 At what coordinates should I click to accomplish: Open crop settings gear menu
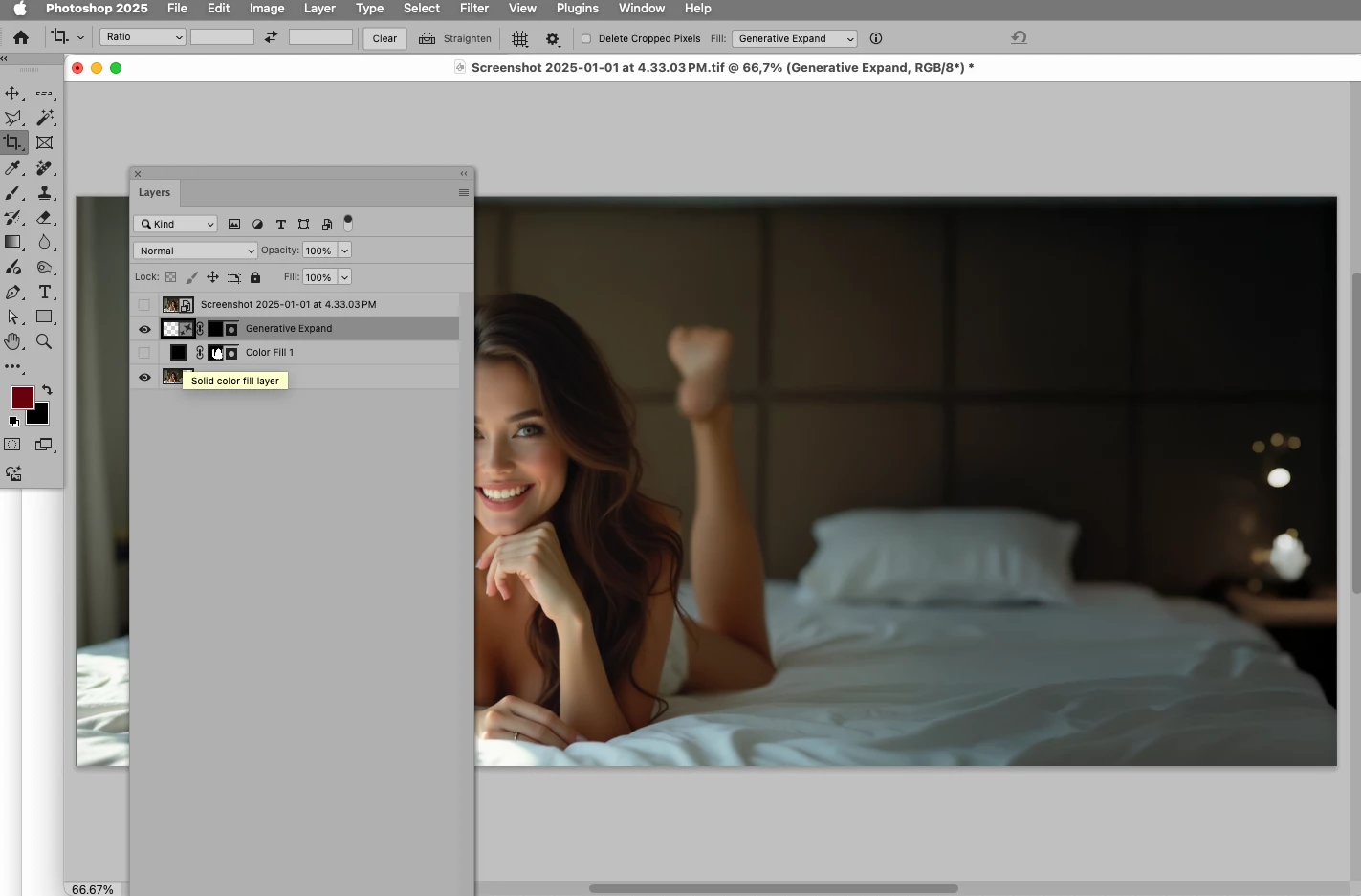[553, 38]
